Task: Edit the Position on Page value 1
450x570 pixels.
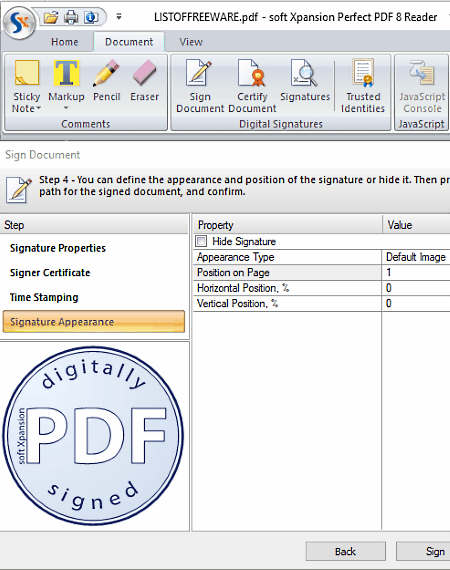Action: [x=416, y=273]
